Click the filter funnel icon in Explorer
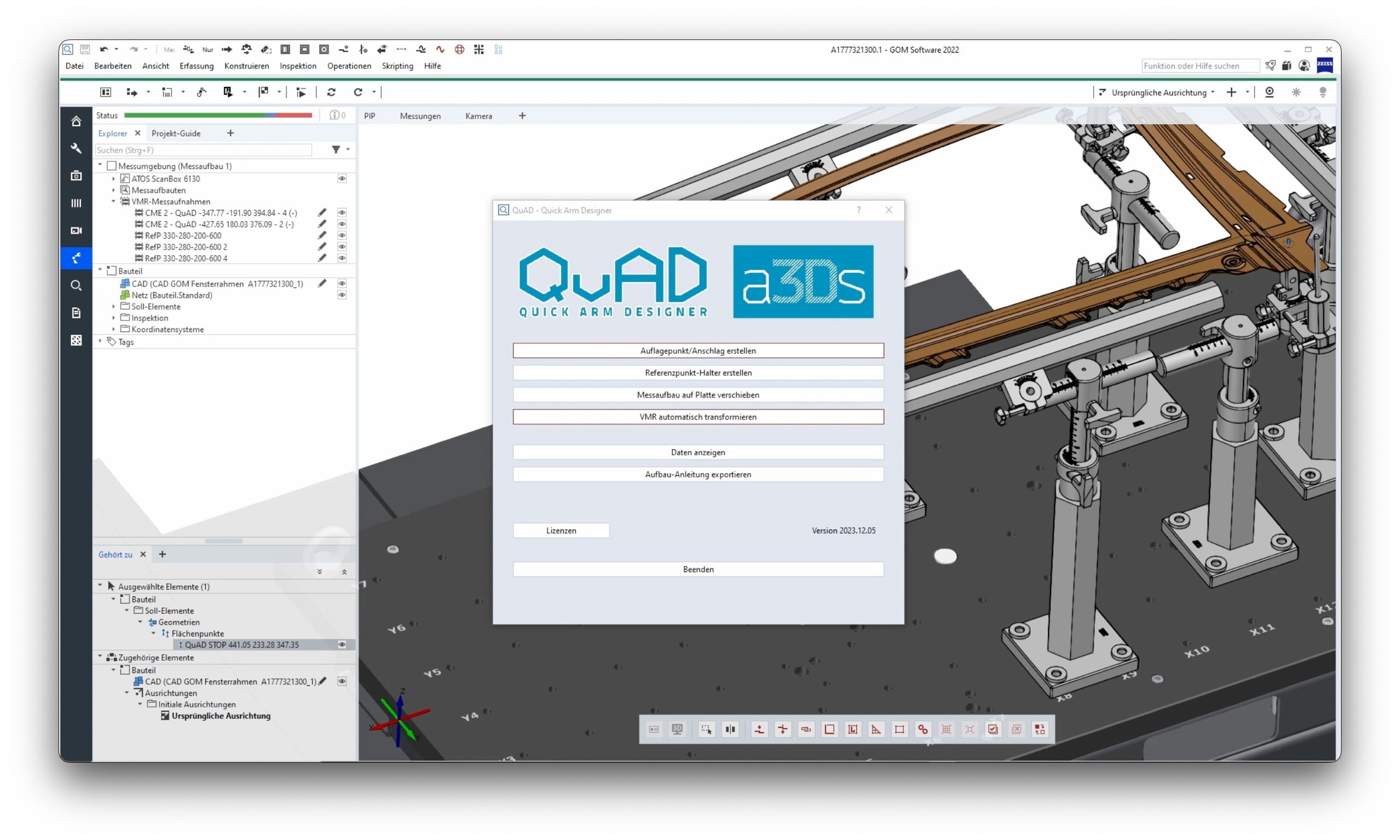The height and width of the screenshot is (840, 1400). pos(336,149)
